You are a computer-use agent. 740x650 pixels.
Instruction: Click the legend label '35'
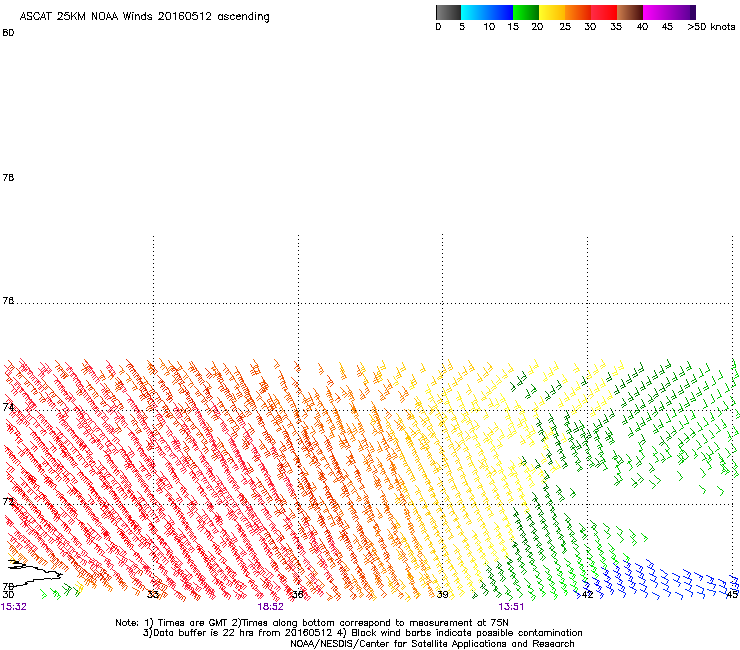[x=616, y=27]
